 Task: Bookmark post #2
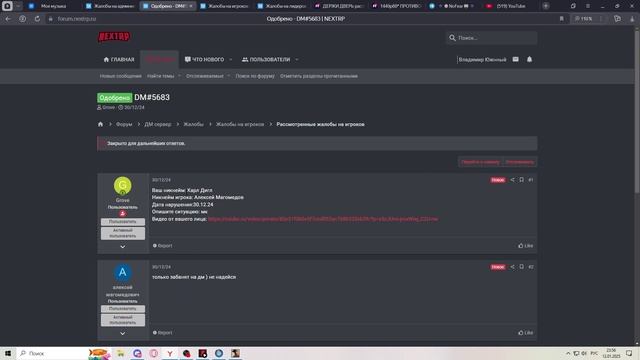click(x=521, y=267)
